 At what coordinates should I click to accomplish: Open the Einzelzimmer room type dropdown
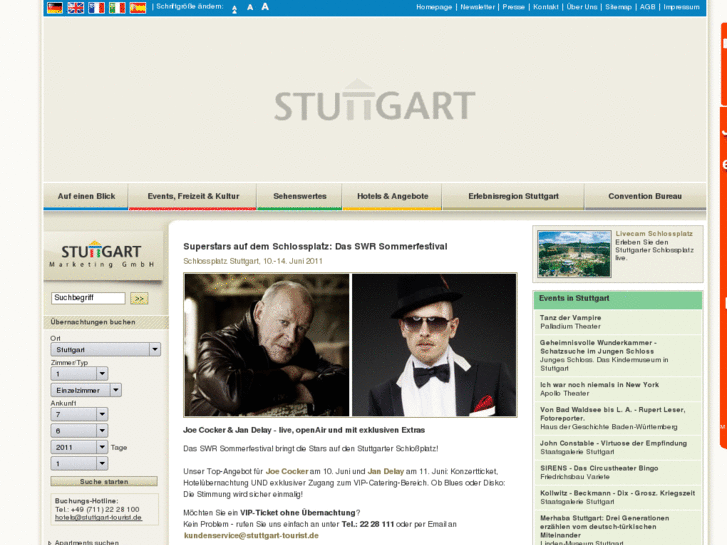point(86,390)
